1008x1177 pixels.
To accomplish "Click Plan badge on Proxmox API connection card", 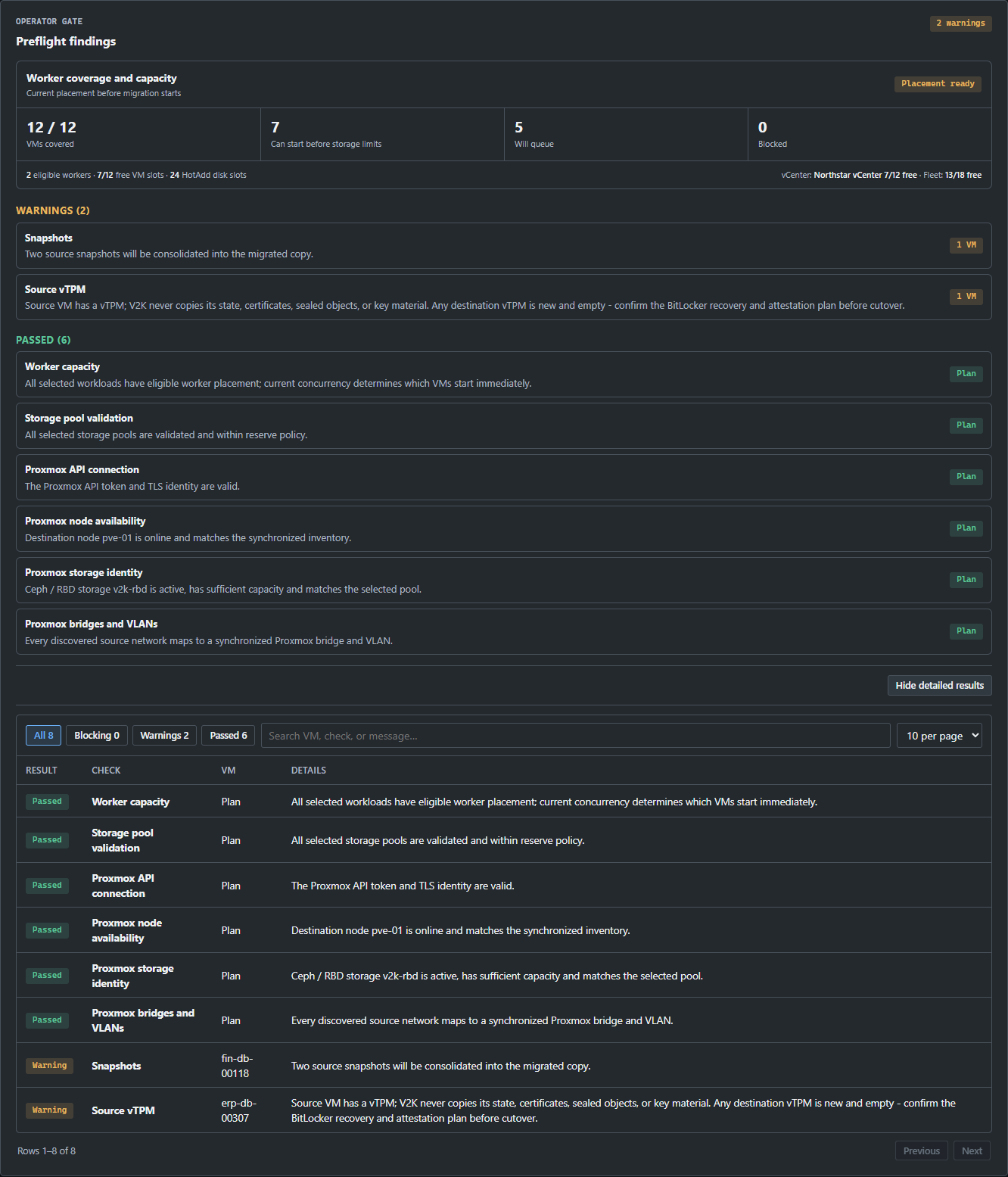I will pyautogui.click(x=966, y=477).
